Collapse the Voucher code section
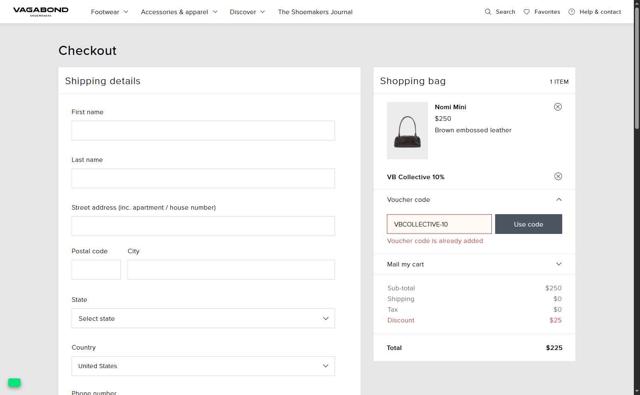Image resolution: width=640 pixels, height=395 pixels. click(x=559, y=200)
